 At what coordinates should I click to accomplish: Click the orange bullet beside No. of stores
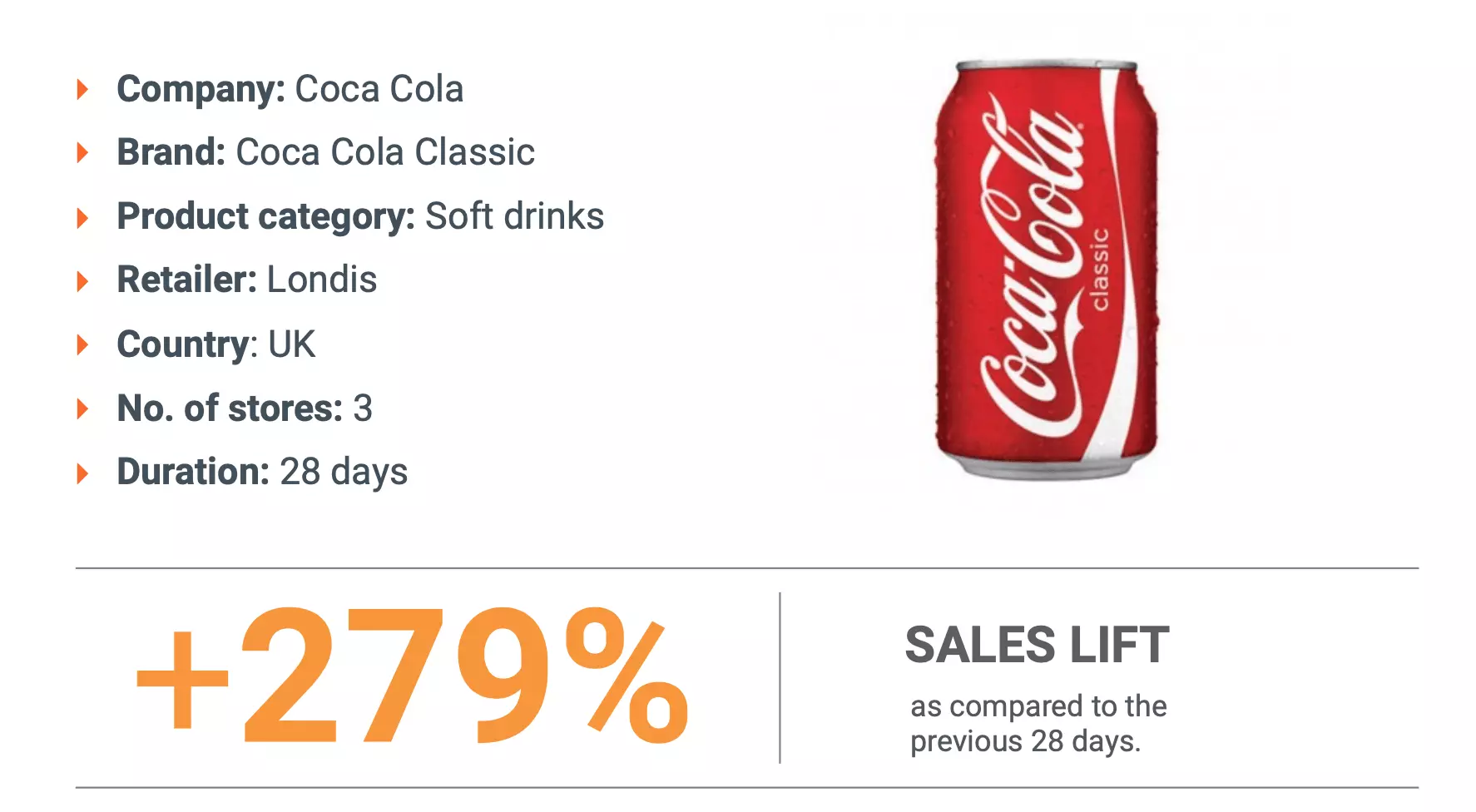[82, 408]
